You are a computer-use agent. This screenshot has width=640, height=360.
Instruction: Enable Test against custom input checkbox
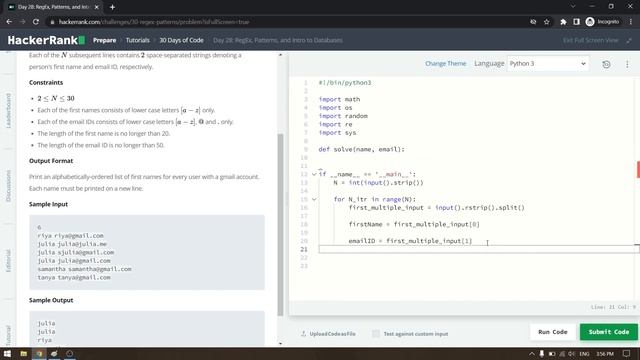pos(376,333)
